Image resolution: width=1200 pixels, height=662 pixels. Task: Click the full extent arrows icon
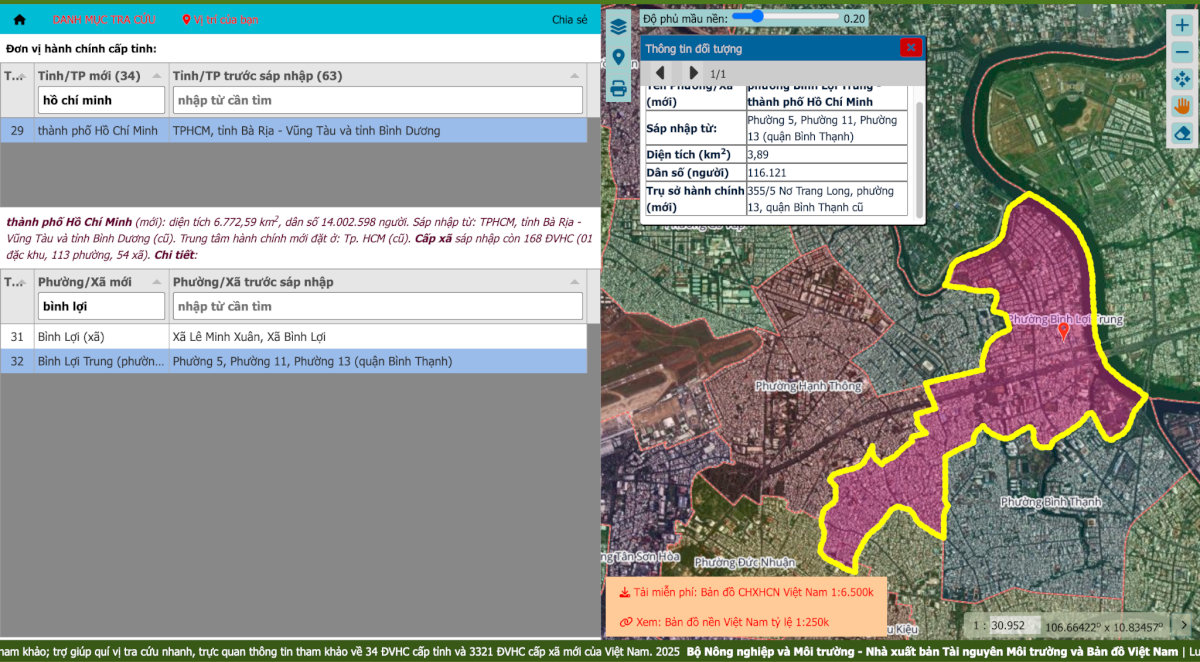click(x=1182, y=79)
